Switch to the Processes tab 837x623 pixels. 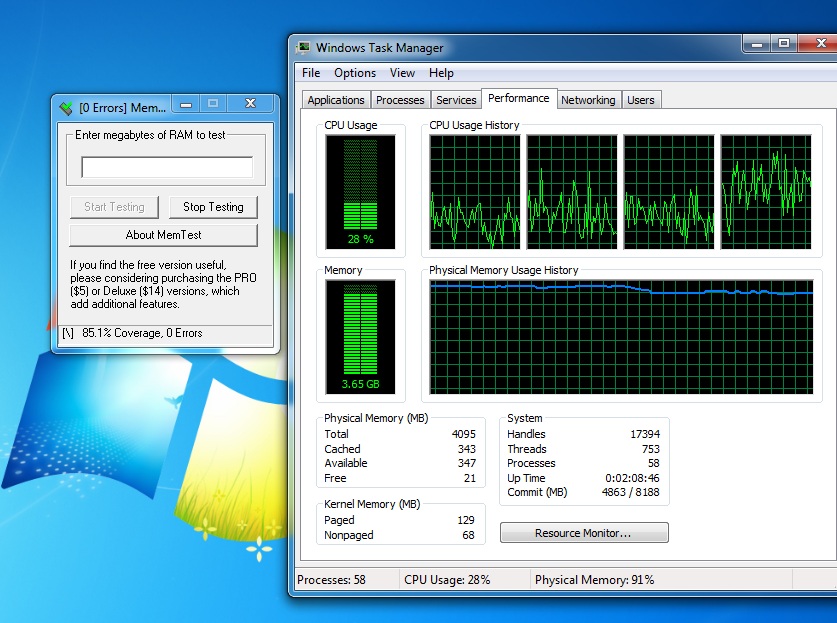(x=400, y=100)
